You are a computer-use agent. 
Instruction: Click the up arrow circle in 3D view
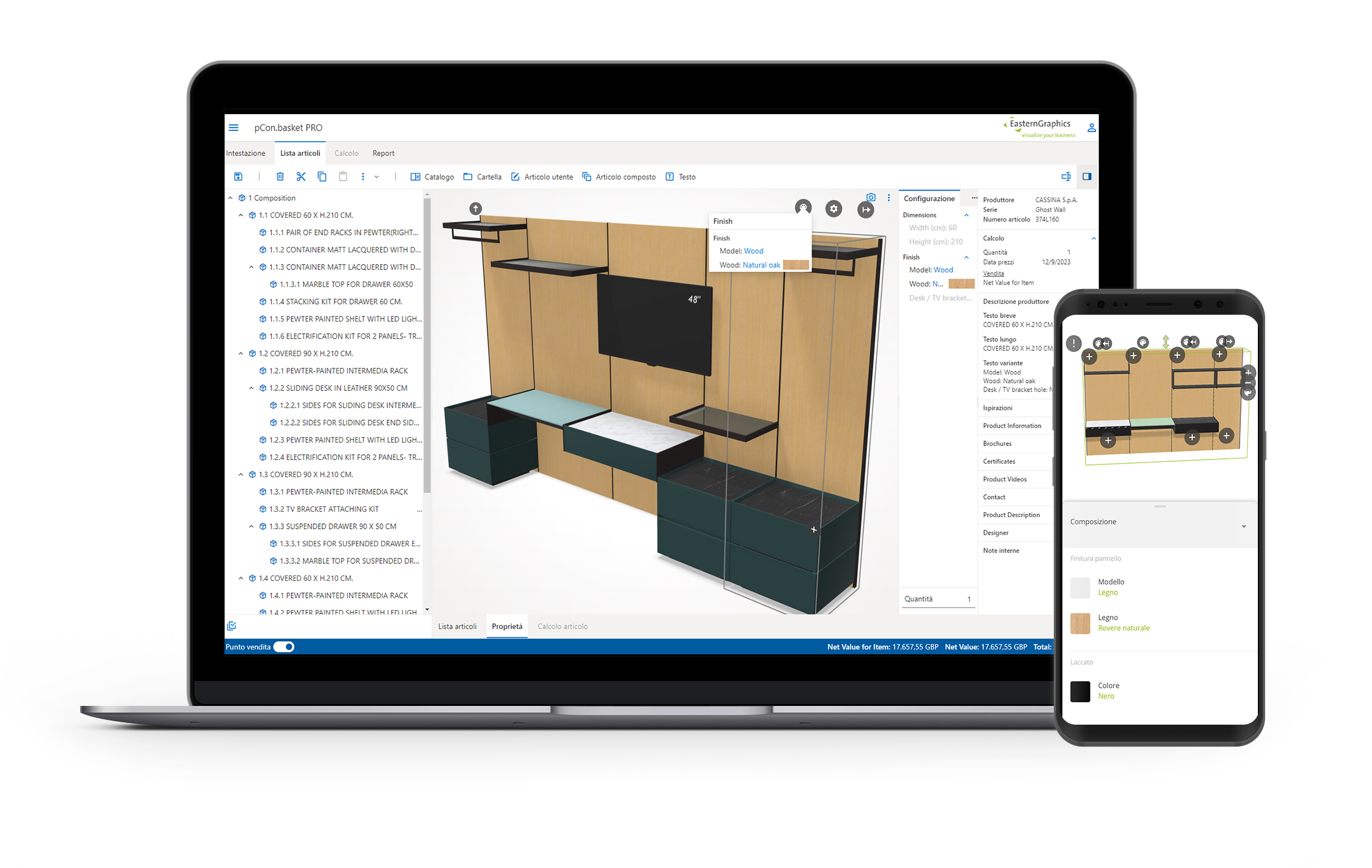475,208
